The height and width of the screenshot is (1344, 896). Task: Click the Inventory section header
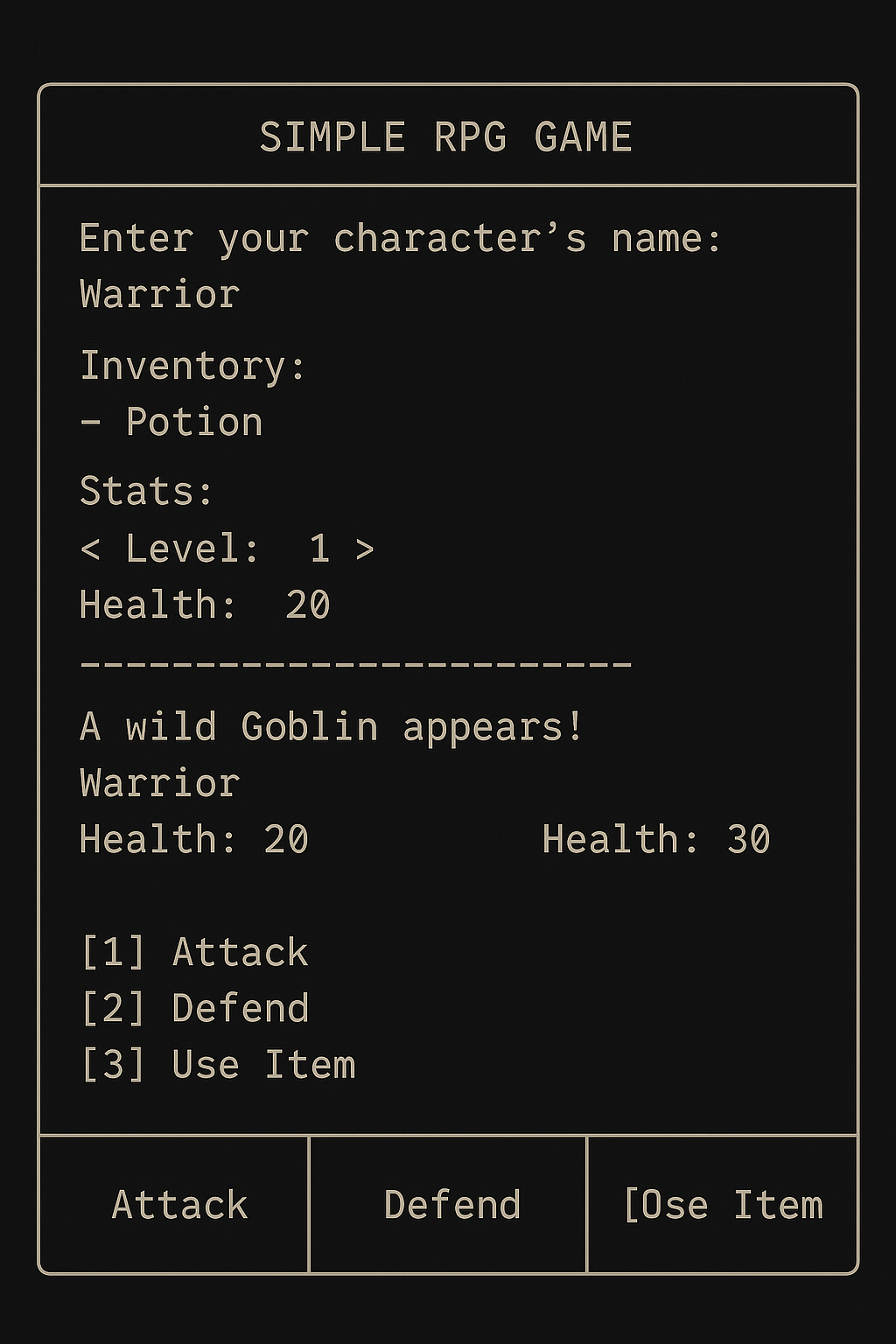[191, 366]
